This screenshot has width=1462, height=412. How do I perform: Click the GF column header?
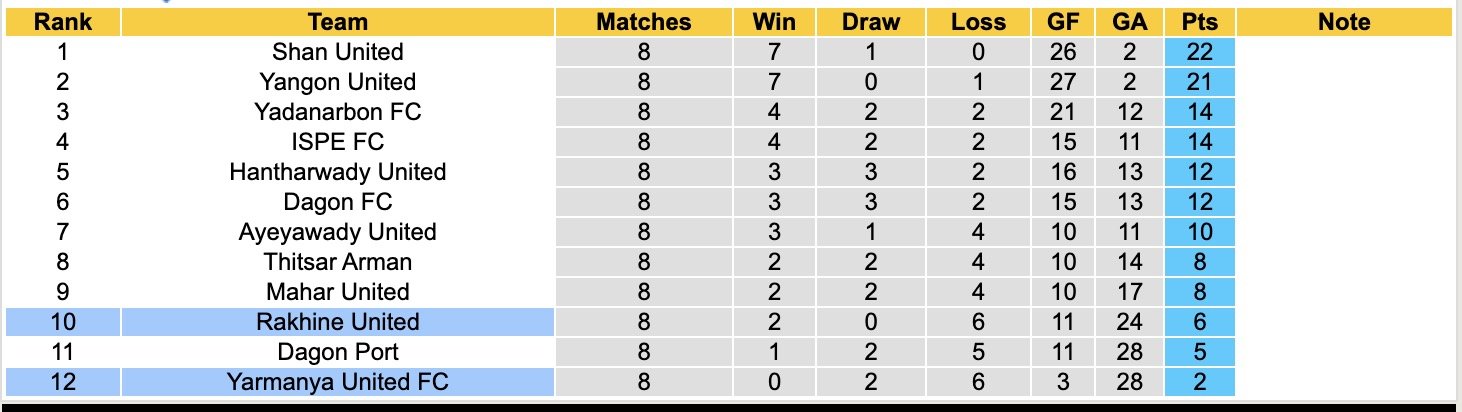click(1063, 22)
